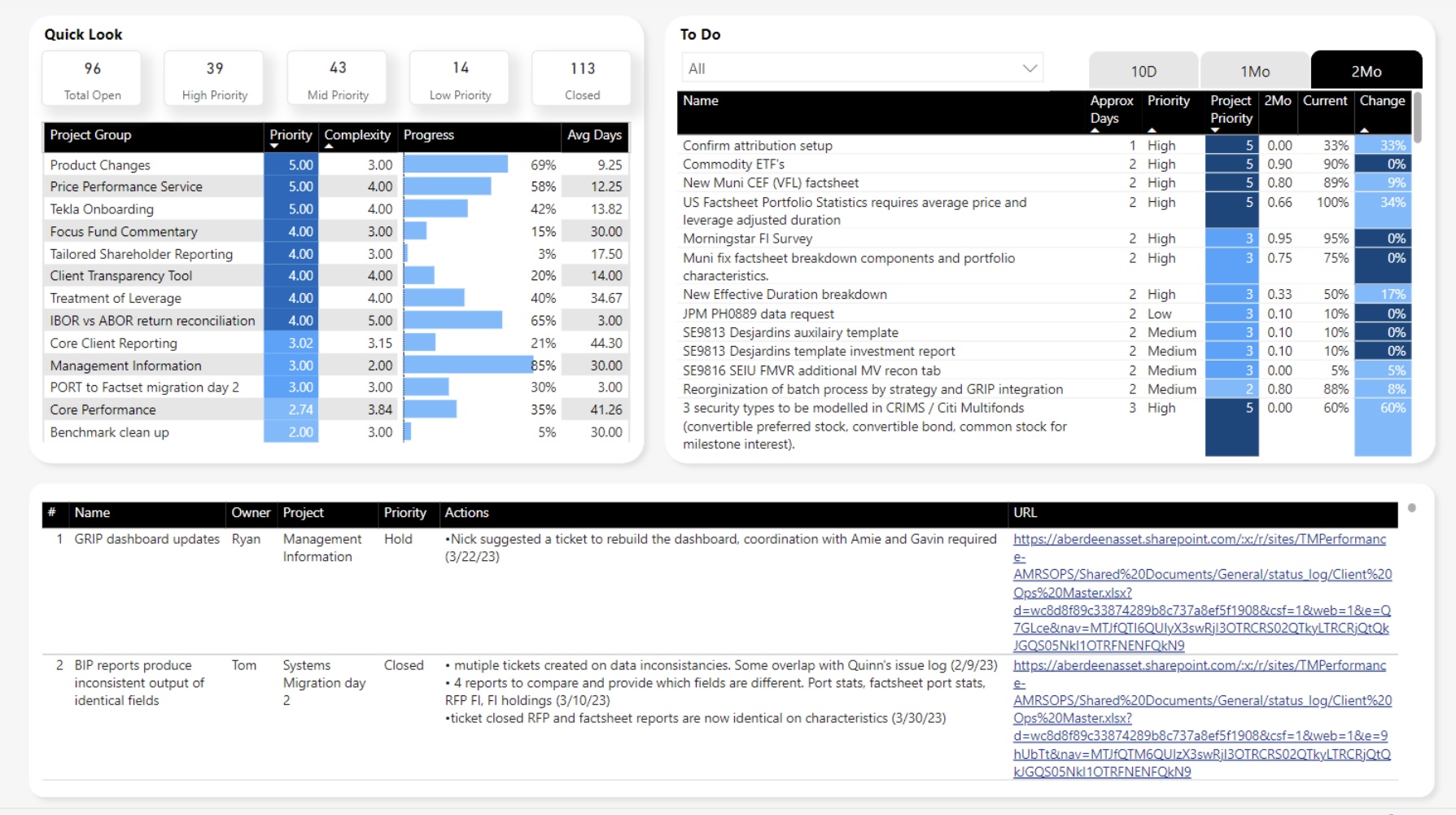Select BIP reports produce inconsistent output item
1456x815 pixels.
click(139, 683)
